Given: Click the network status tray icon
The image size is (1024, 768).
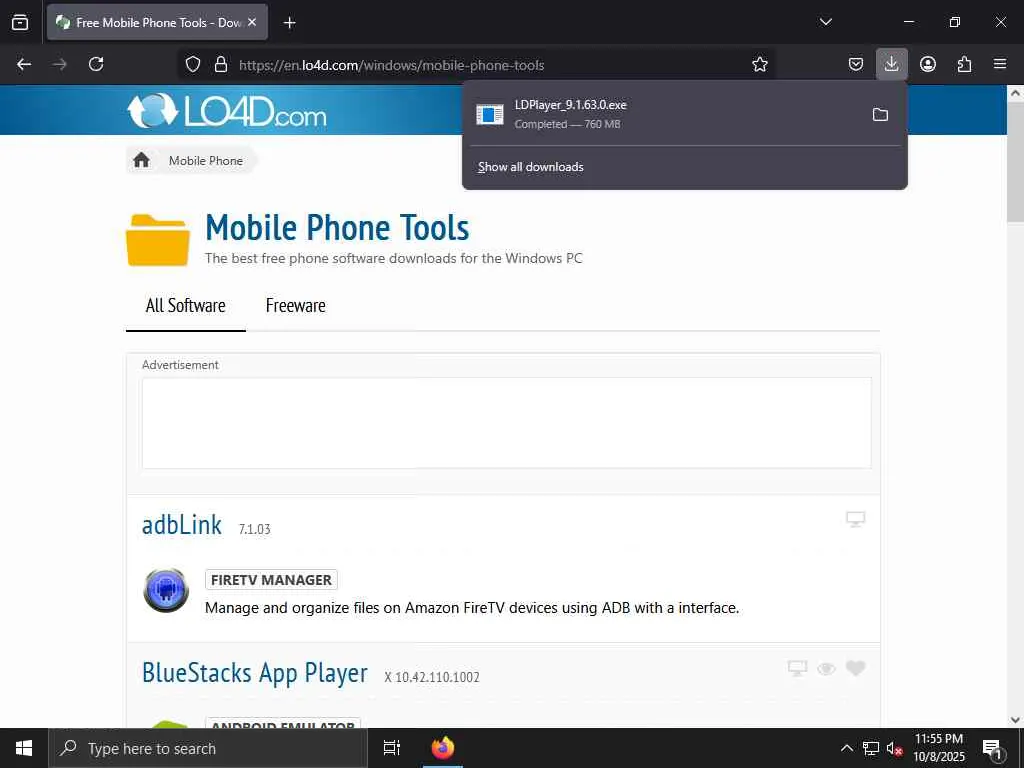Looking at the screenshot, I should coord(871,748).
